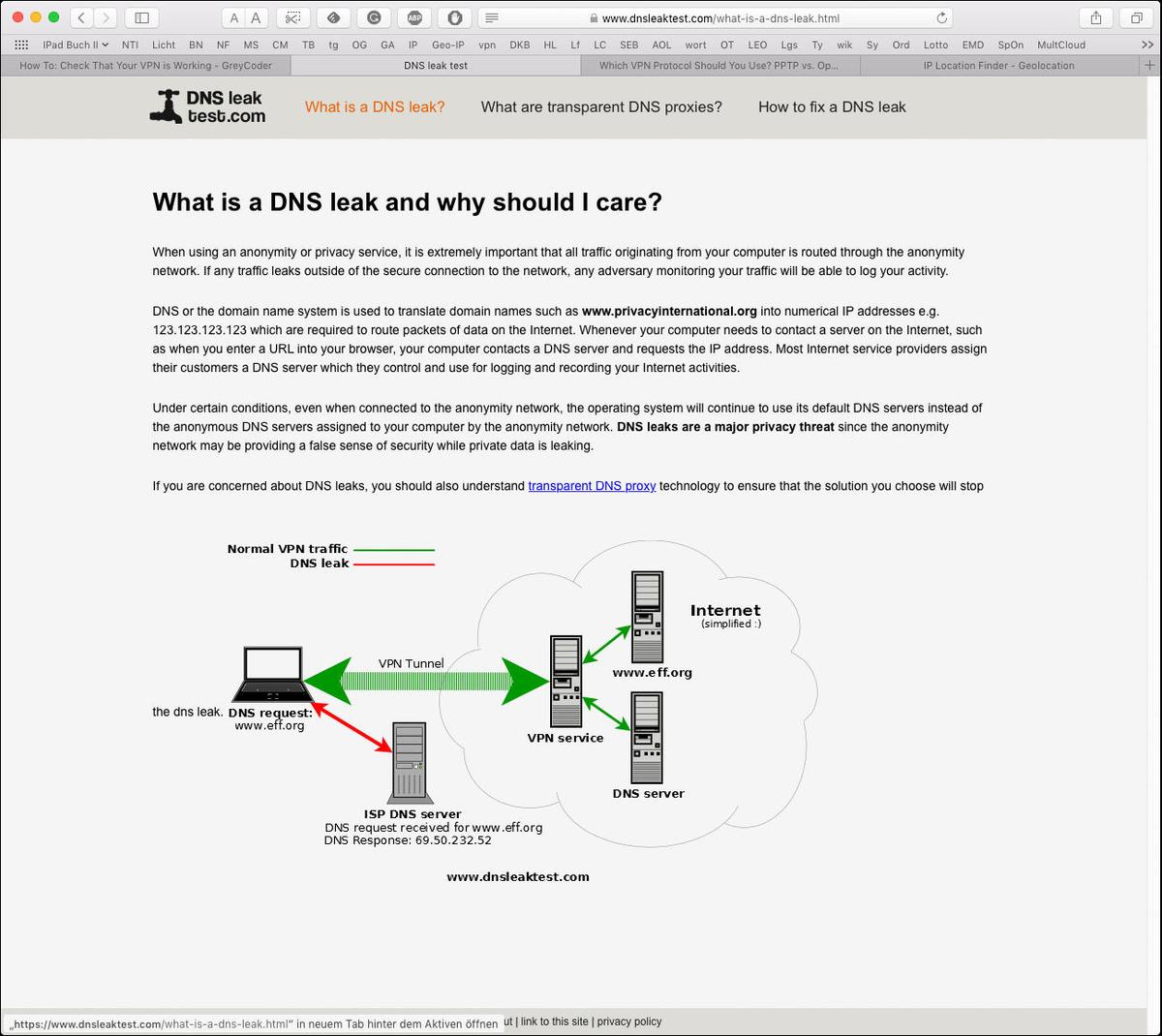Select the DNS leak test tab
1162x1036 pixels.
pyautogui.click(x=436, y=65)
